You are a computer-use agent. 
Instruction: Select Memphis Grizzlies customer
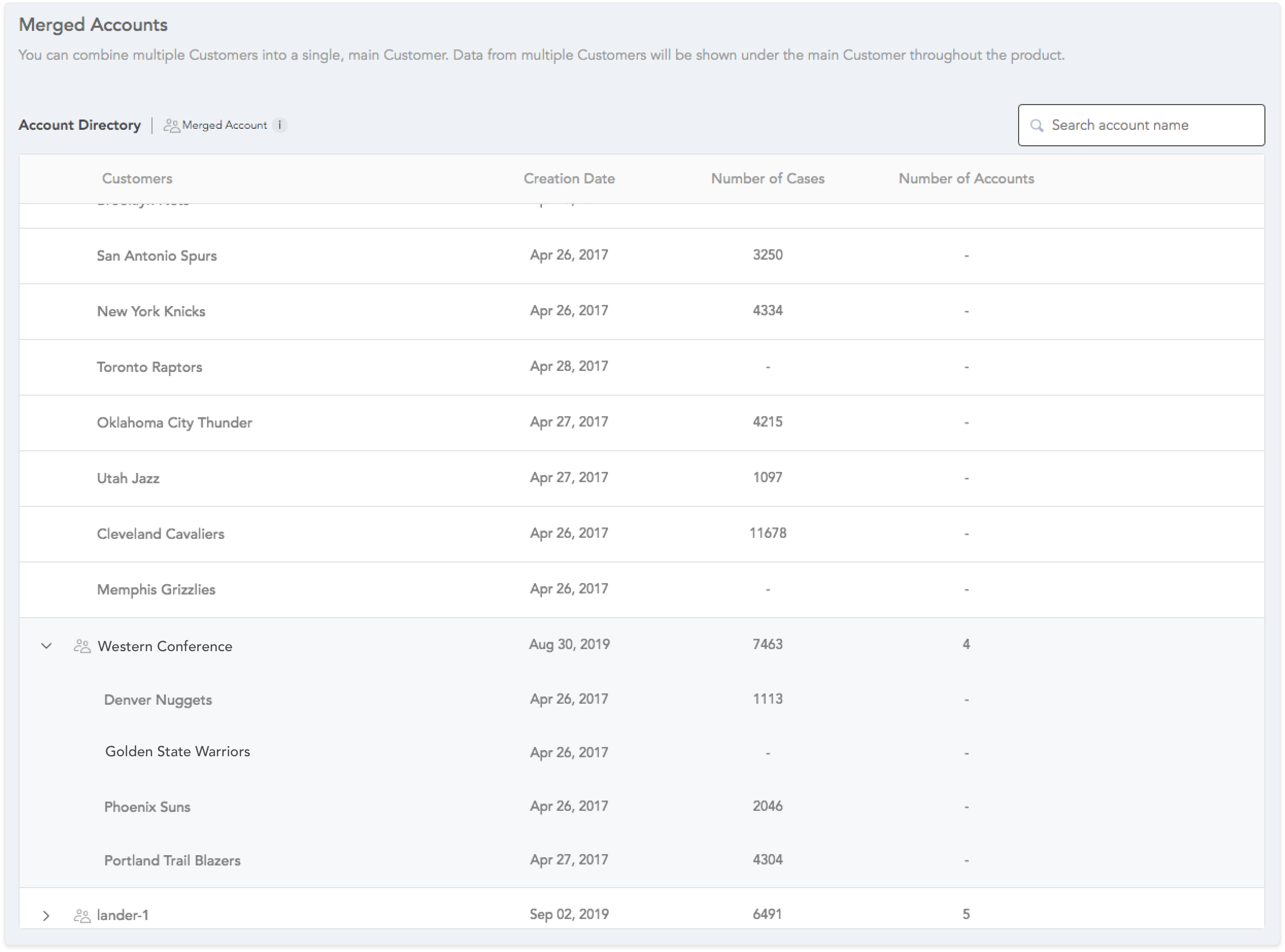click(156, 589)
